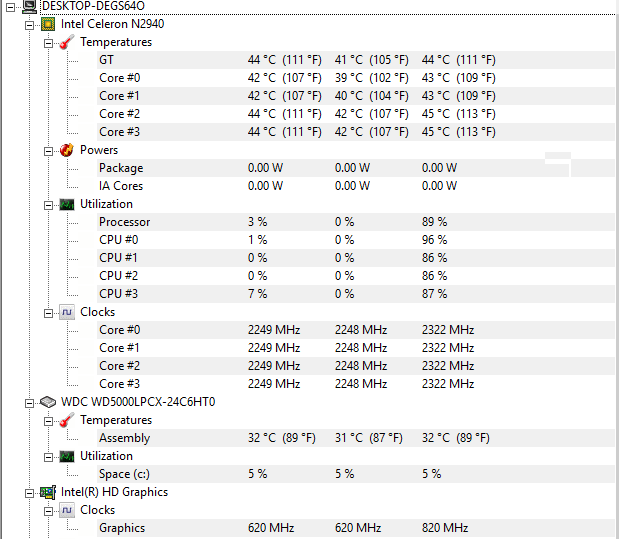Select the Assembly temperature row
This screenshot has height=539, width=619.
coord(125,438)
